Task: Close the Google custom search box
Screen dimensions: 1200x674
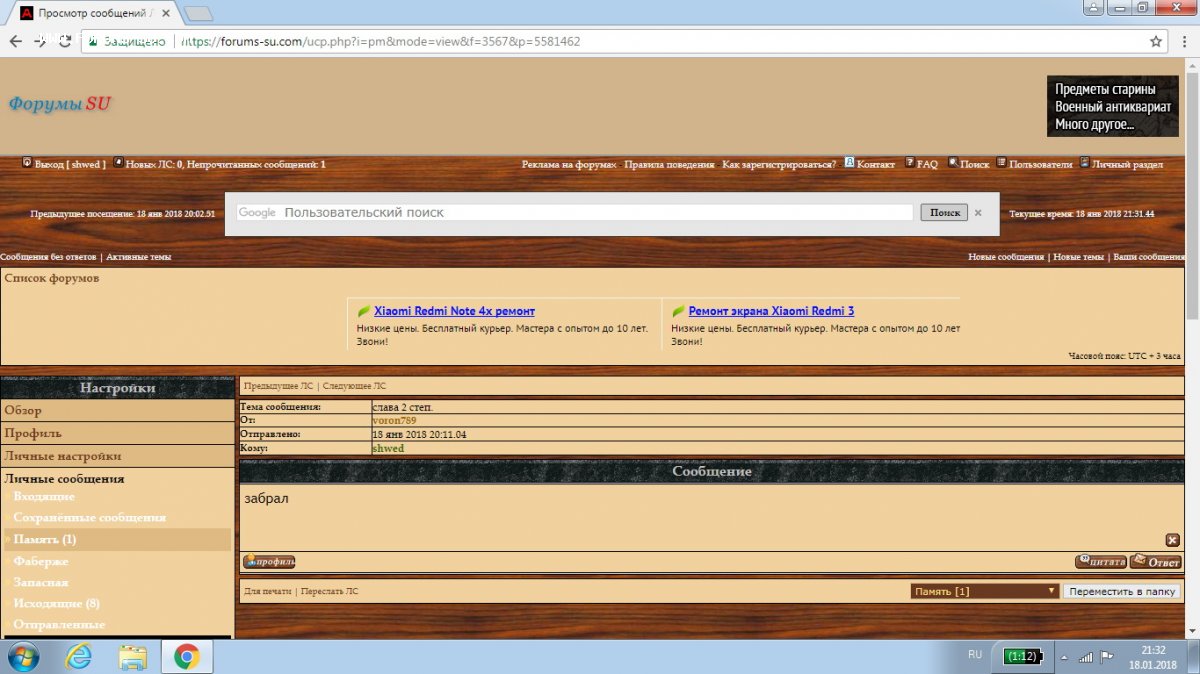Action: (x=978, y=213)
